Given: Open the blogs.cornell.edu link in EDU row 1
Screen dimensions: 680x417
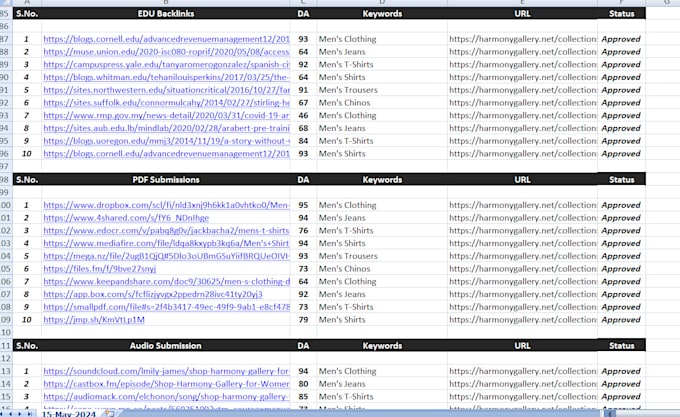Looking at the screenshot, I should click(166, 39).
